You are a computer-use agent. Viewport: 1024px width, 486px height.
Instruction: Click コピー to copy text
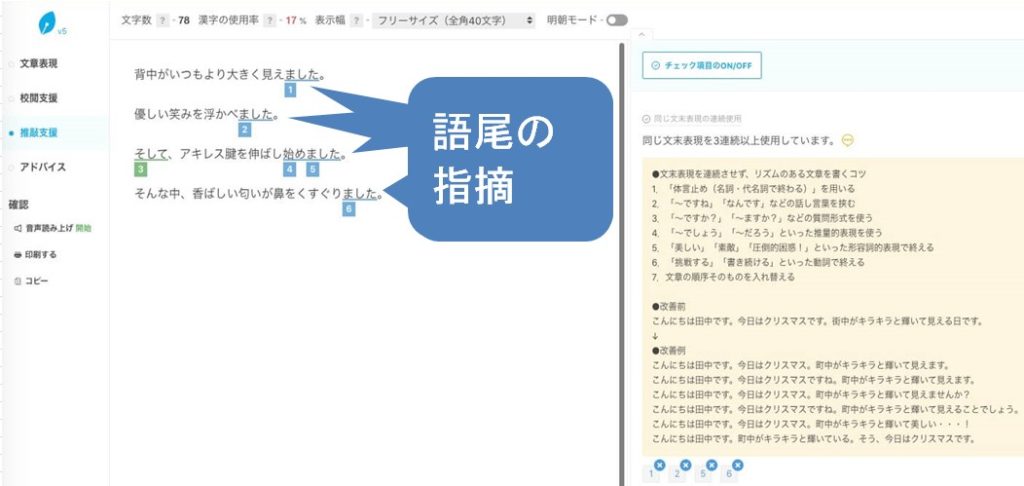click(x=36, y=281)
